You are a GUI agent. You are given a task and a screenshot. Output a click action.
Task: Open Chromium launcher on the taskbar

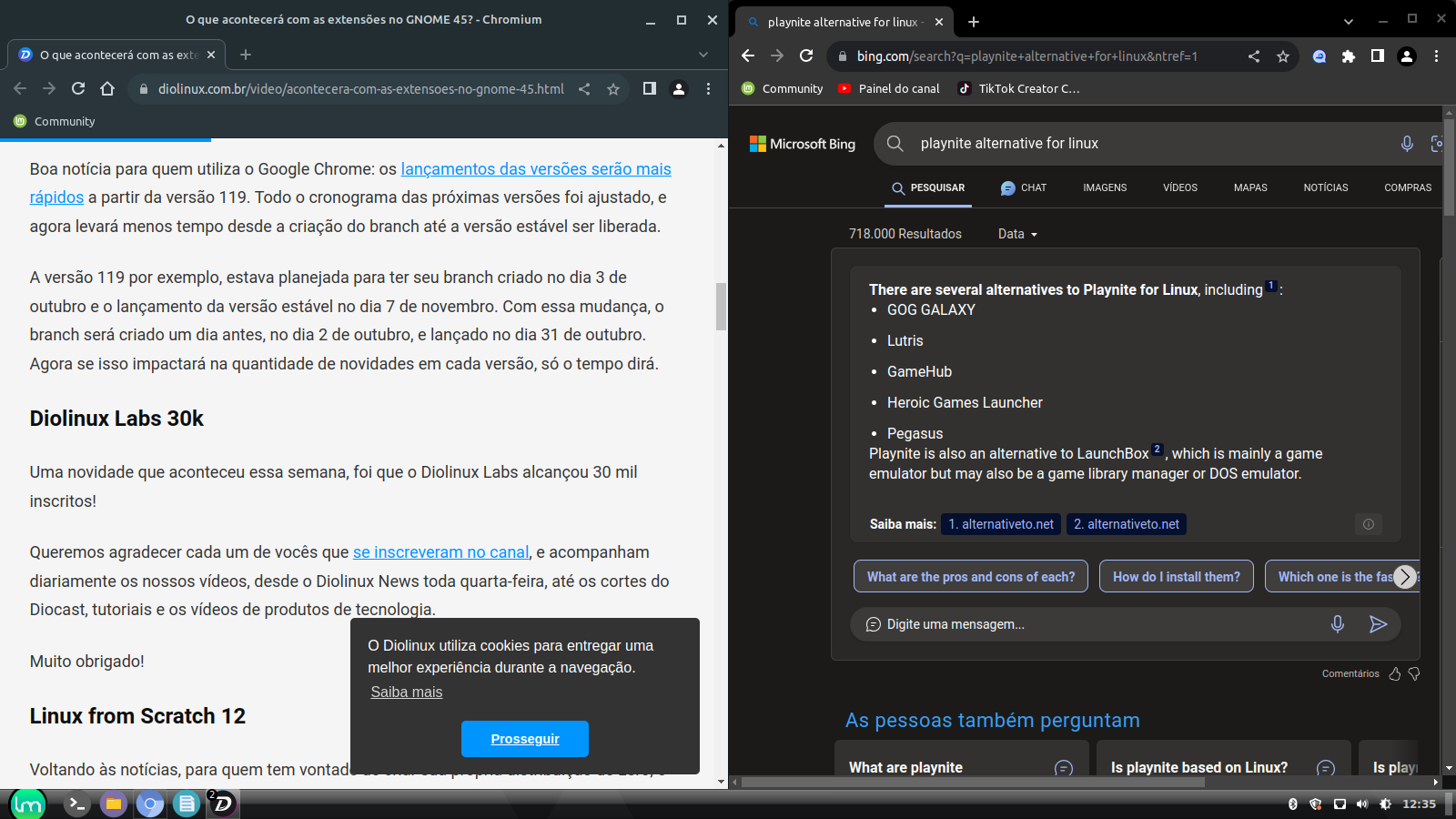point(150,804)
